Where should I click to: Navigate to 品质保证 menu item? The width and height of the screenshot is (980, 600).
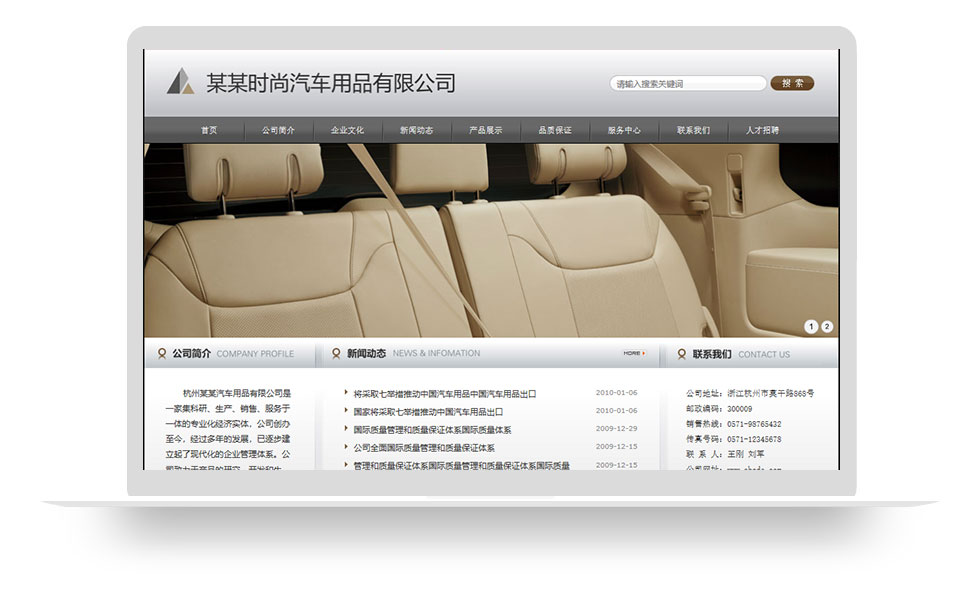pos(555,130)
